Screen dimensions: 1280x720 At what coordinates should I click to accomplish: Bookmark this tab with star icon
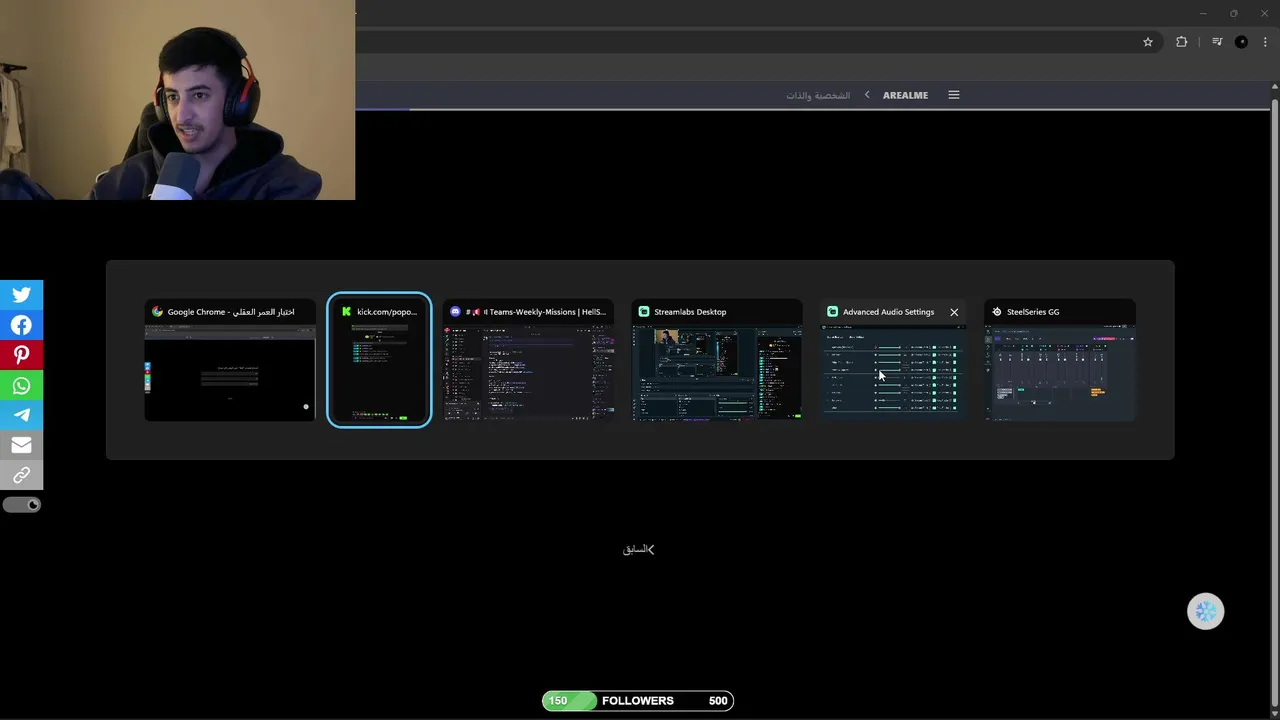click(x=1148, y=42)
